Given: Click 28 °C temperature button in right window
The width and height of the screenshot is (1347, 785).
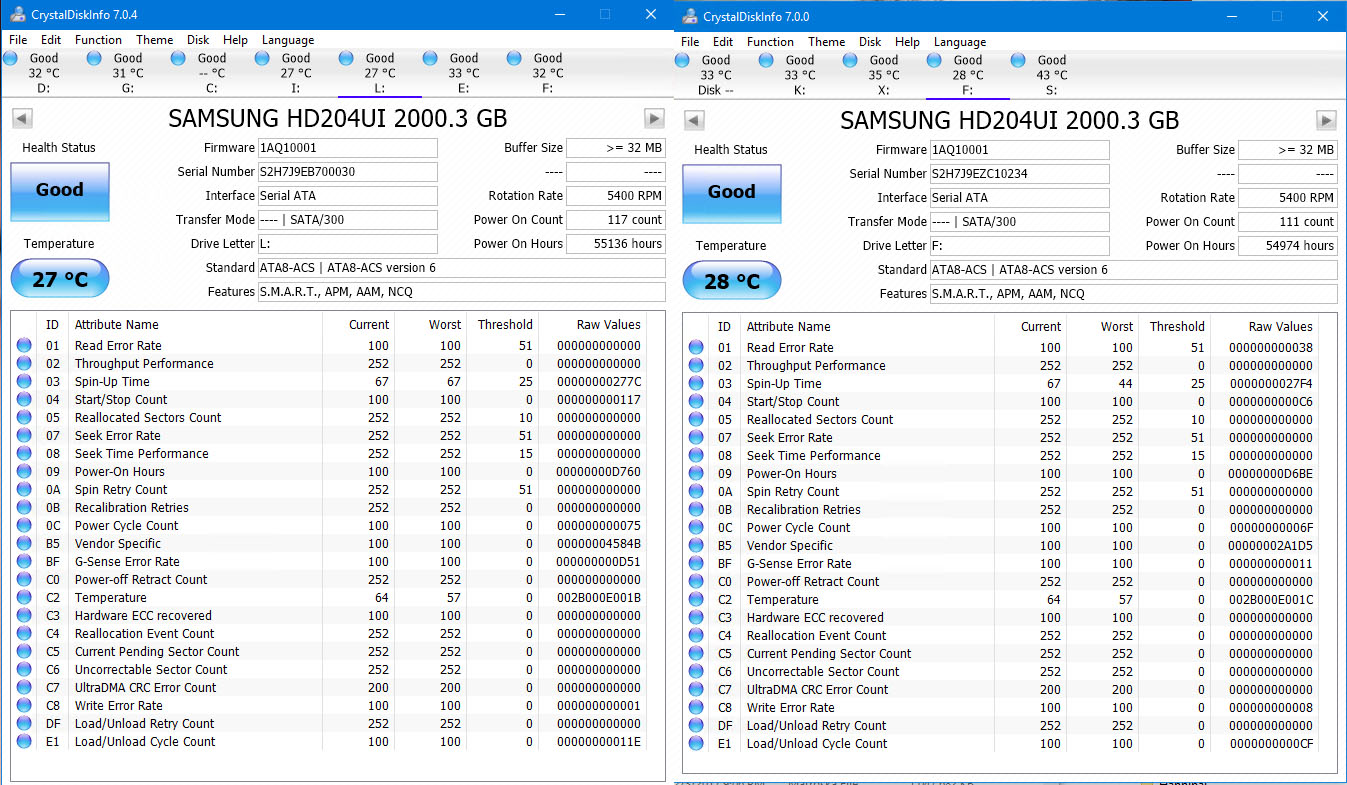Looking at the screenshot, I should tap(731, 282).
